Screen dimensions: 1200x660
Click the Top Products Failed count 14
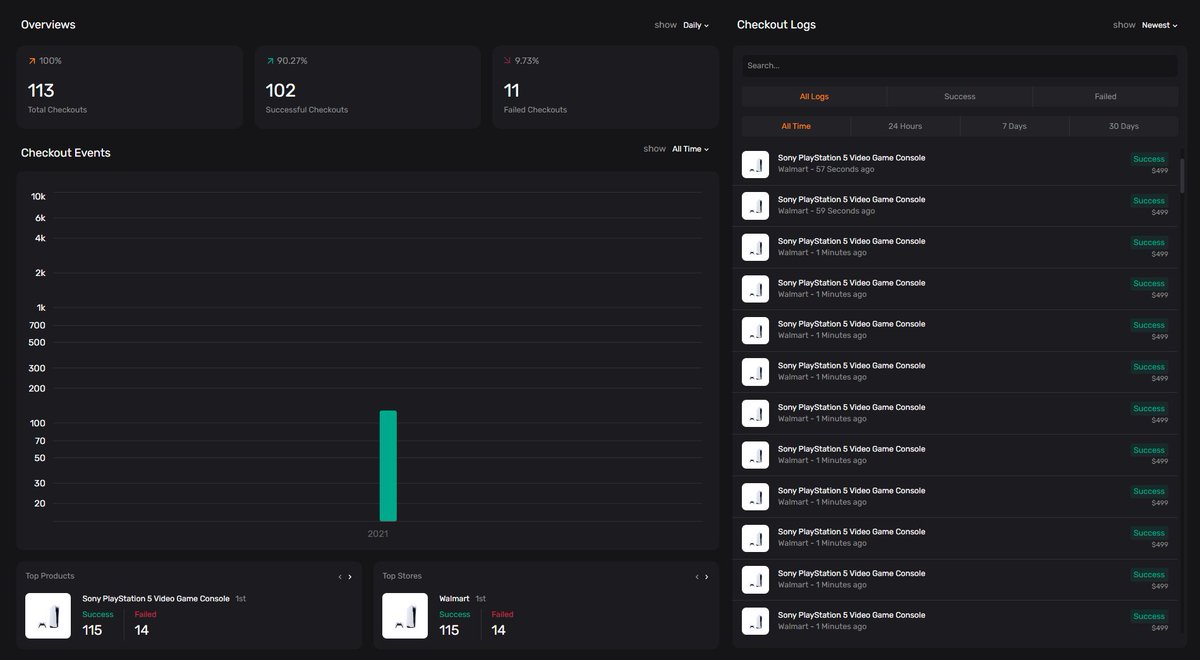(142, 630)
